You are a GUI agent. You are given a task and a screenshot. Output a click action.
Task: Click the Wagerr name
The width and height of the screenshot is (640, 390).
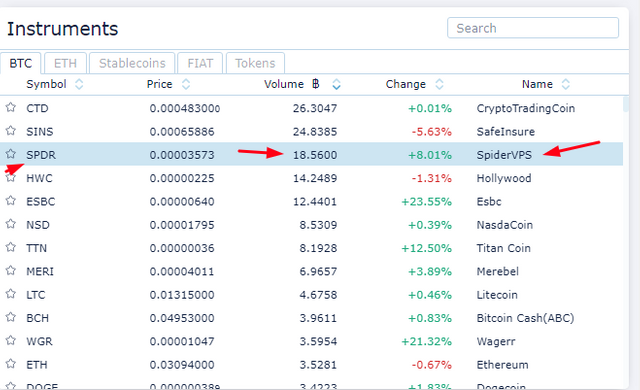tap(496, 341)
